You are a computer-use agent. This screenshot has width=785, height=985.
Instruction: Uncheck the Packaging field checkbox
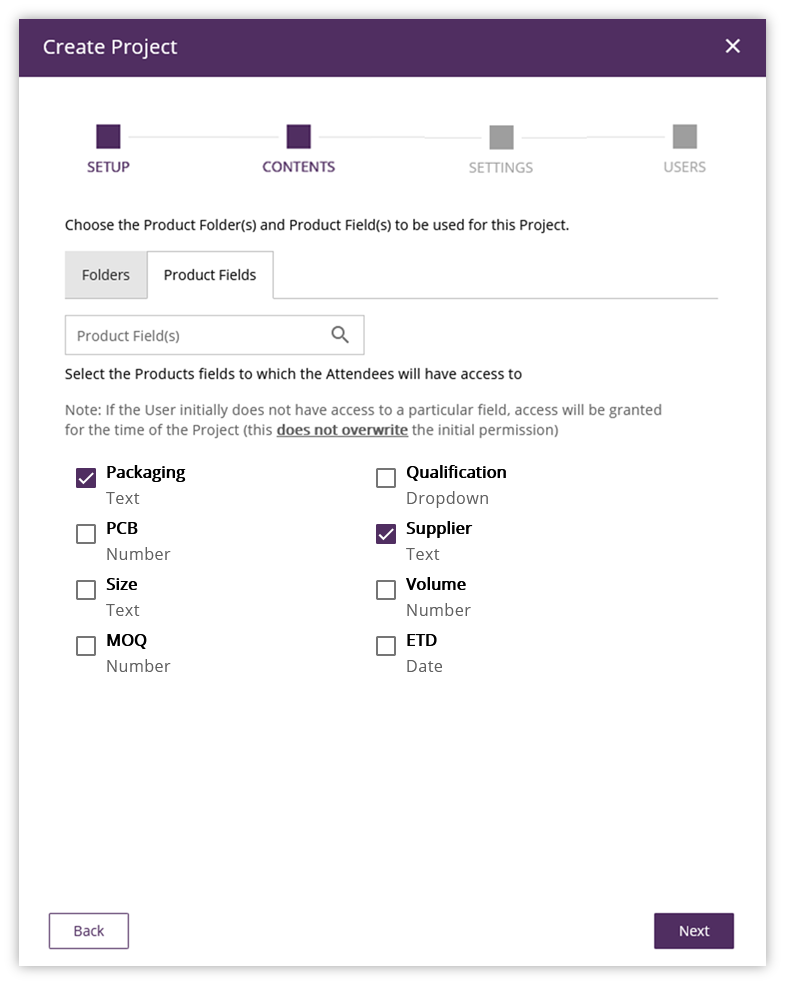(x=86, y=478)
